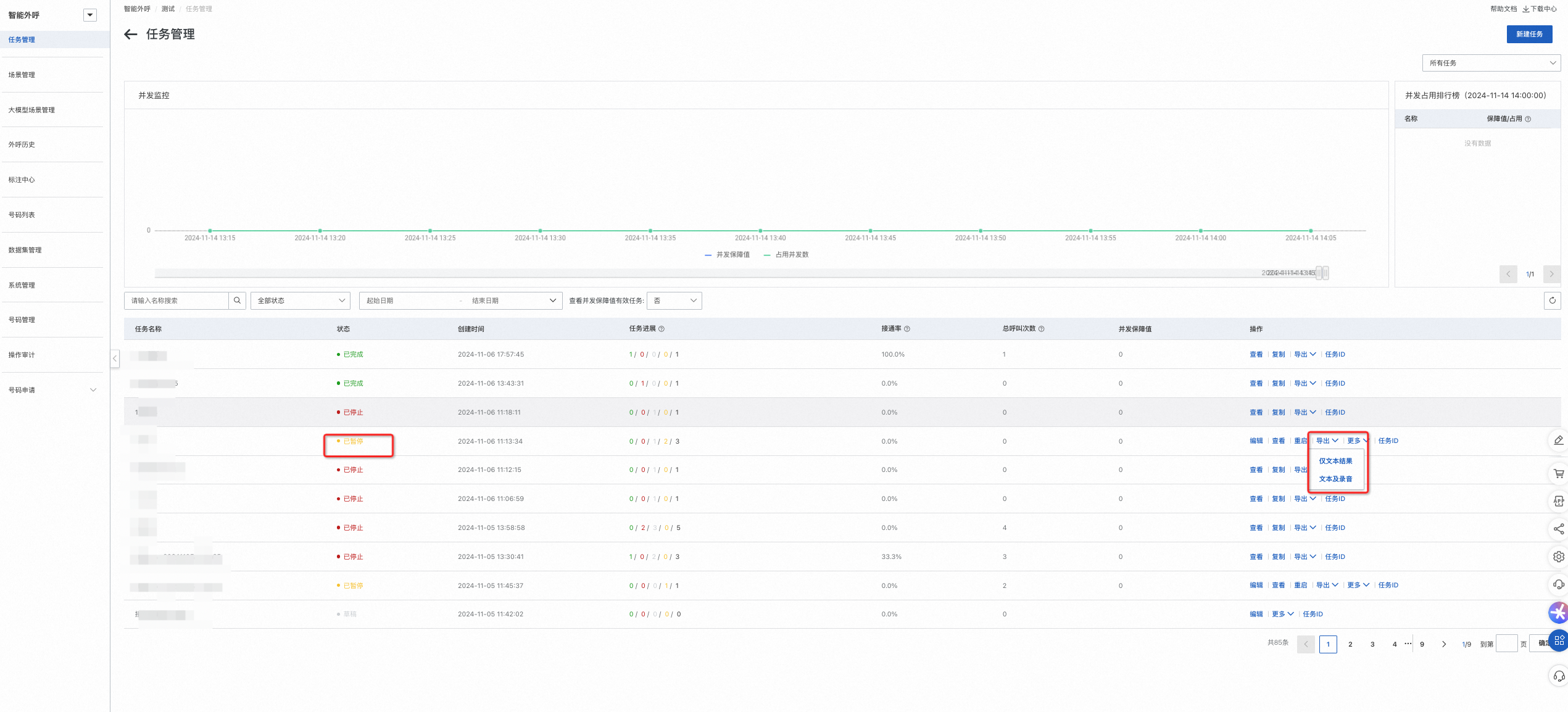
Task: Click the customer service headset icon at bottom
Action: pos(1558,676)
